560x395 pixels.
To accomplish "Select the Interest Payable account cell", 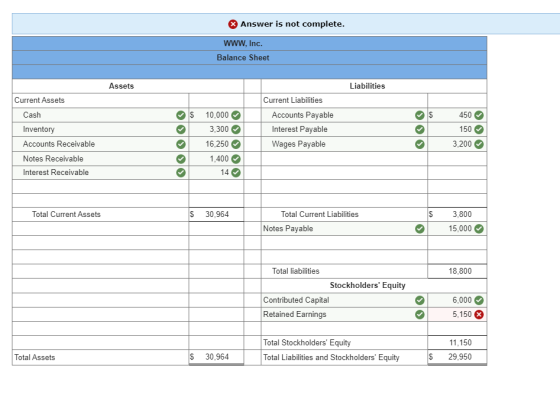I will click(344, 129).
